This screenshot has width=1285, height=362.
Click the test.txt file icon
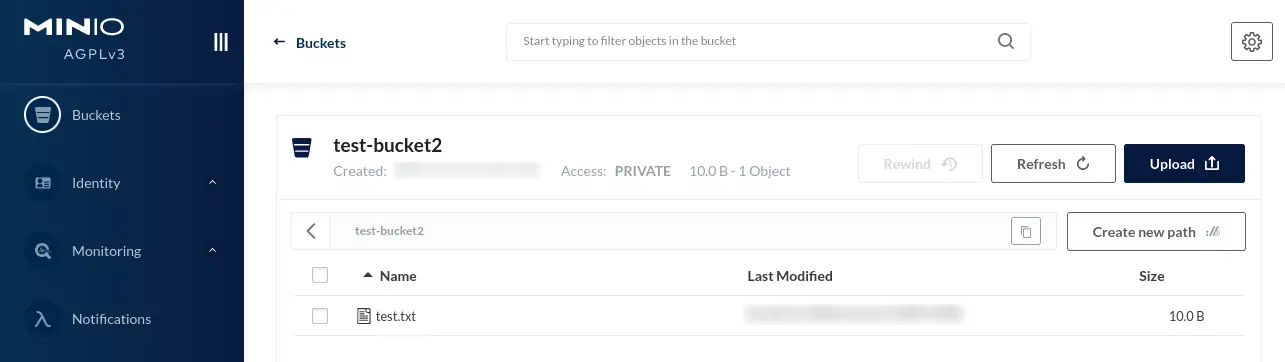[x=364, y=316]
